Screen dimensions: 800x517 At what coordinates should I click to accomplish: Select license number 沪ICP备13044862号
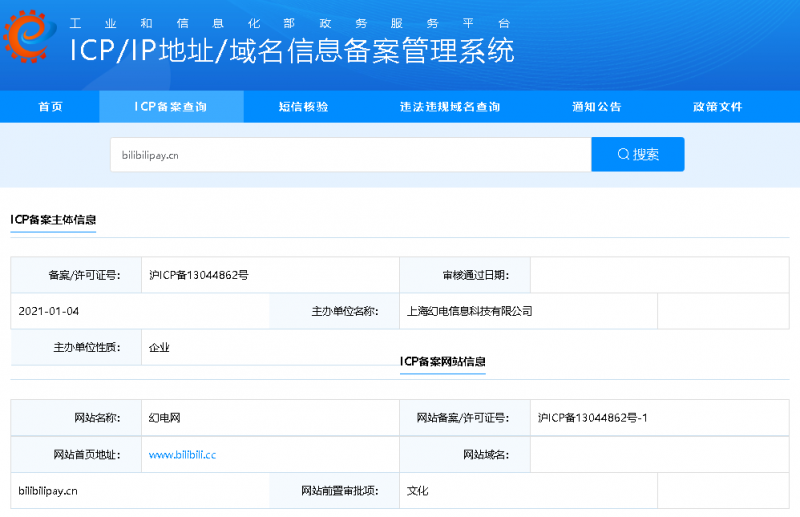198,275
